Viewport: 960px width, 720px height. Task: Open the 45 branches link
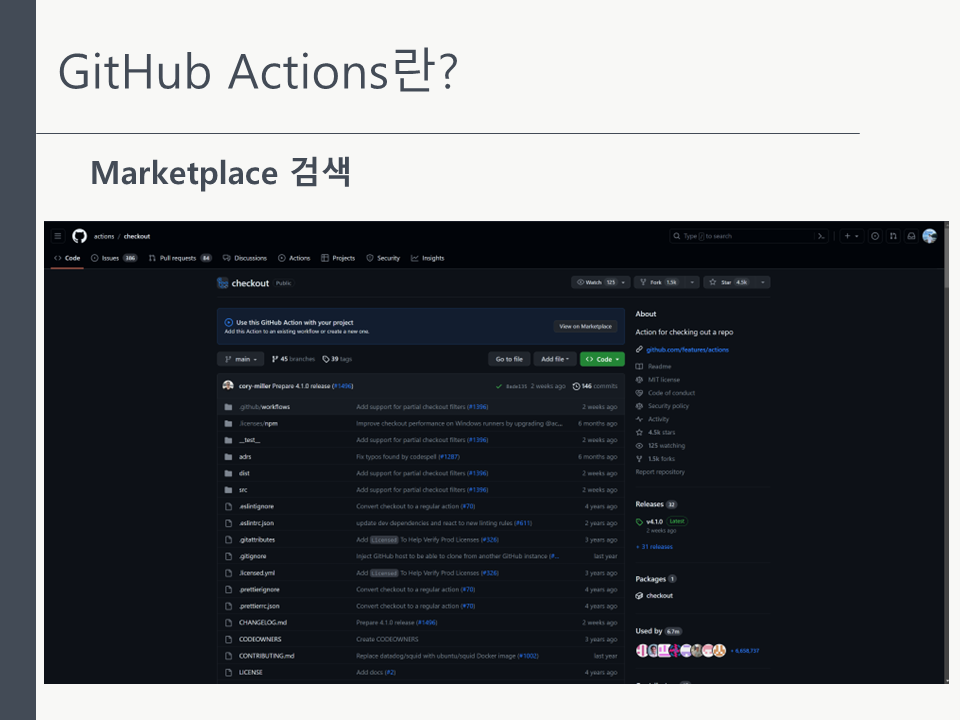[x=293, y=359]
